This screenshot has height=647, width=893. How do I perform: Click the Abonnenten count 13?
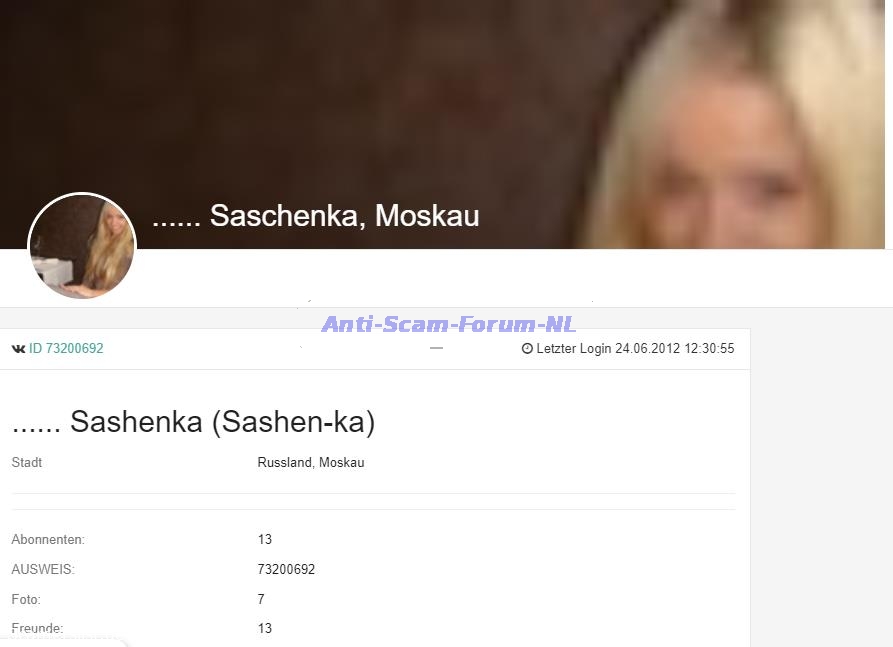[x=265, y=539]
